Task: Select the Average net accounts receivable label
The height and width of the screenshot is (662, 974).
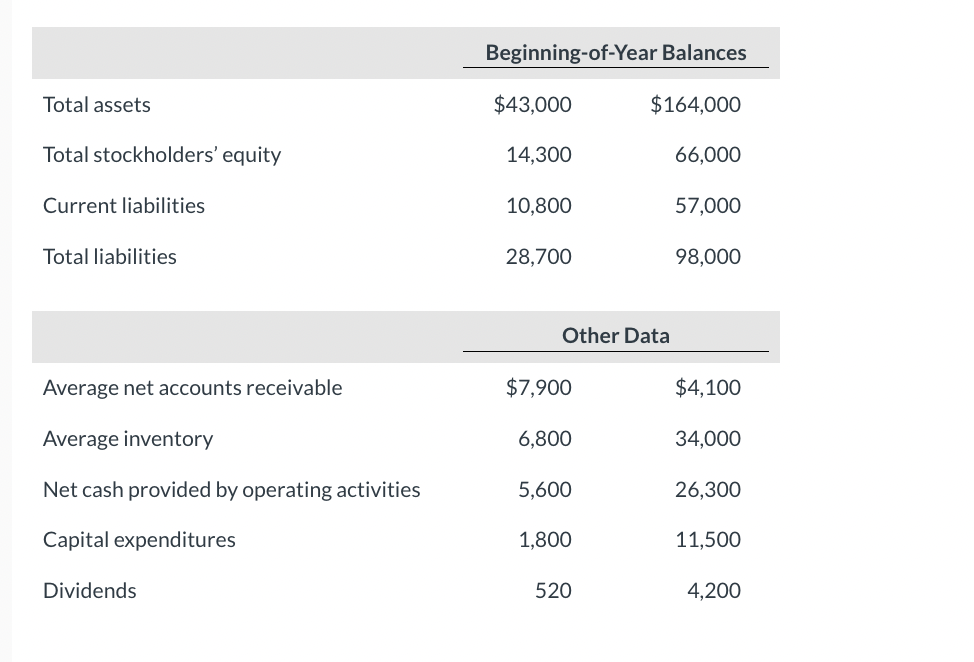Action: 193,388
